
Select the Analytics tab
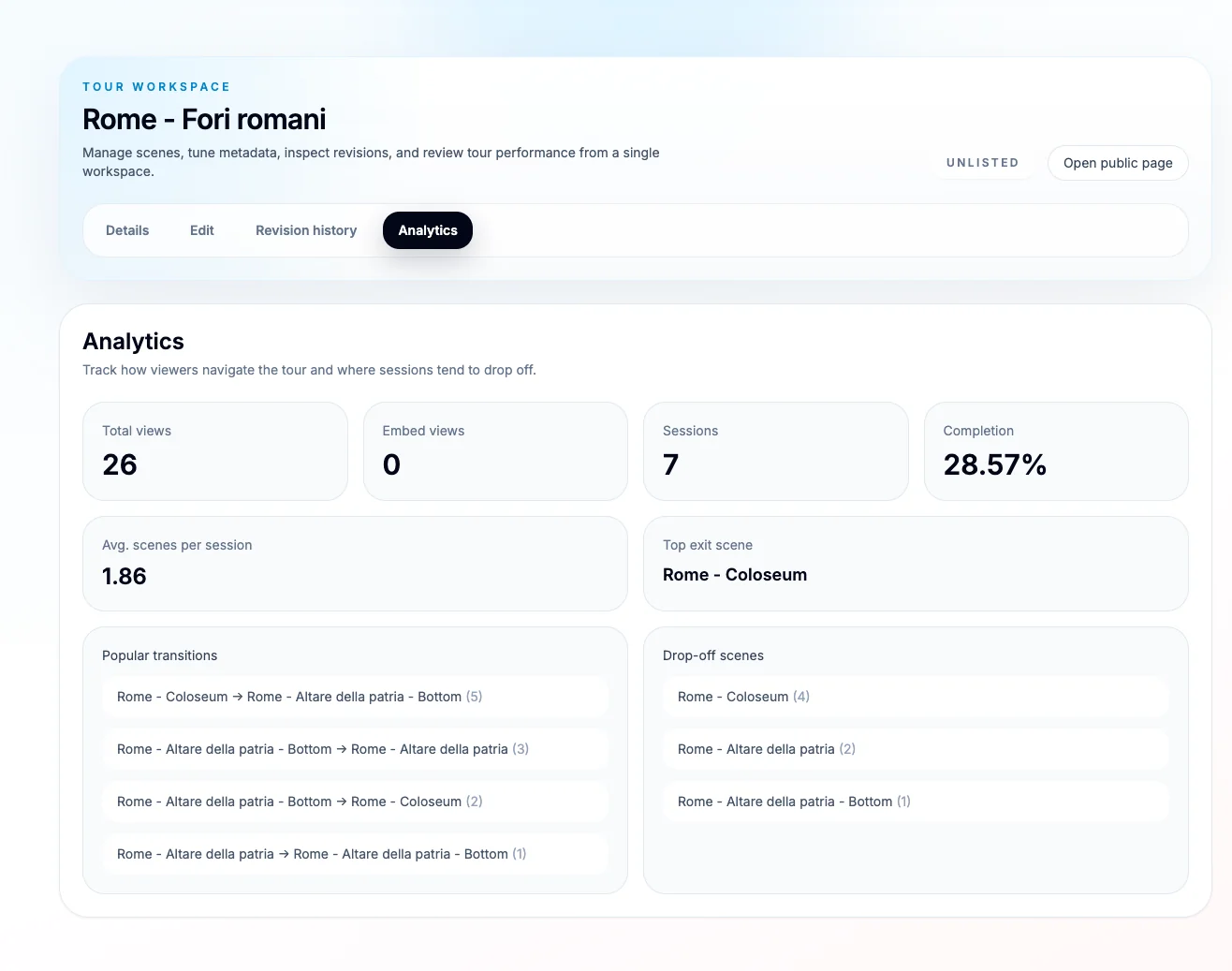[x=428, y=230]
